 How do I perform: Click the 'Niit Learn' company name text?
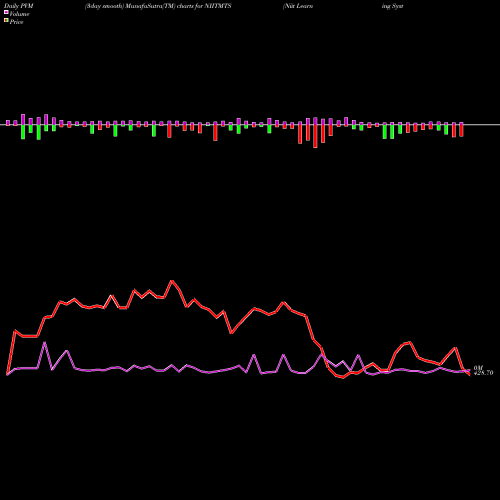tap(298, 6)
